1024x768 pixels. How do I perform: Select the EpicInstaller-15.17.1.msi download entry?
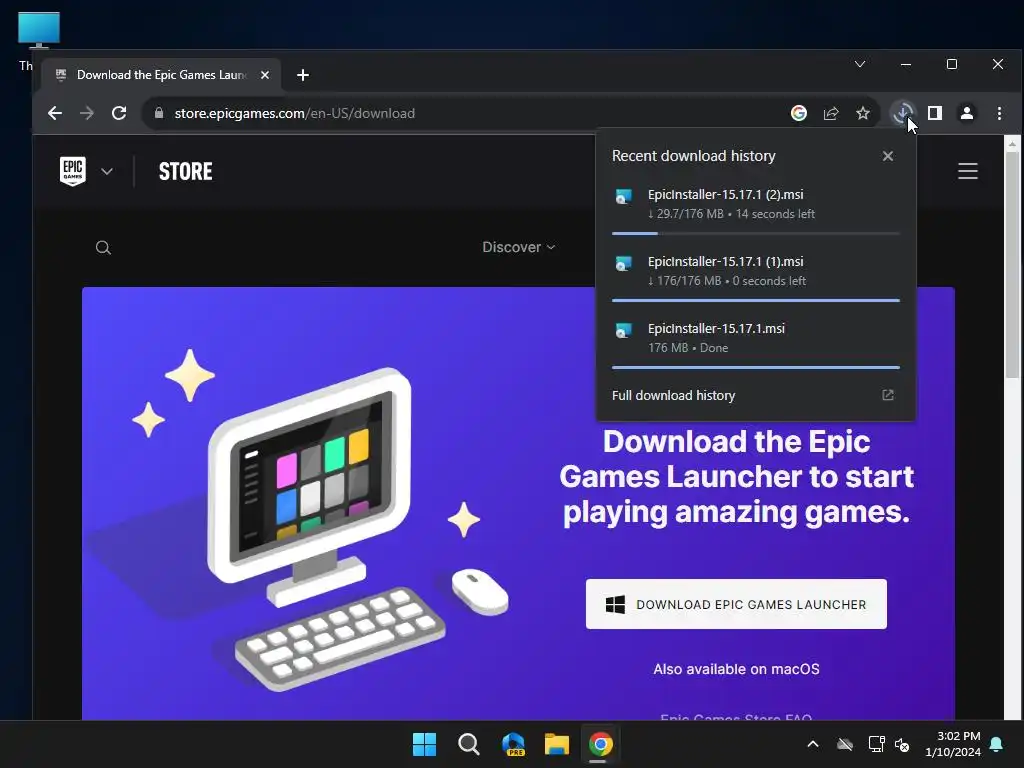[x=756, y=338]
